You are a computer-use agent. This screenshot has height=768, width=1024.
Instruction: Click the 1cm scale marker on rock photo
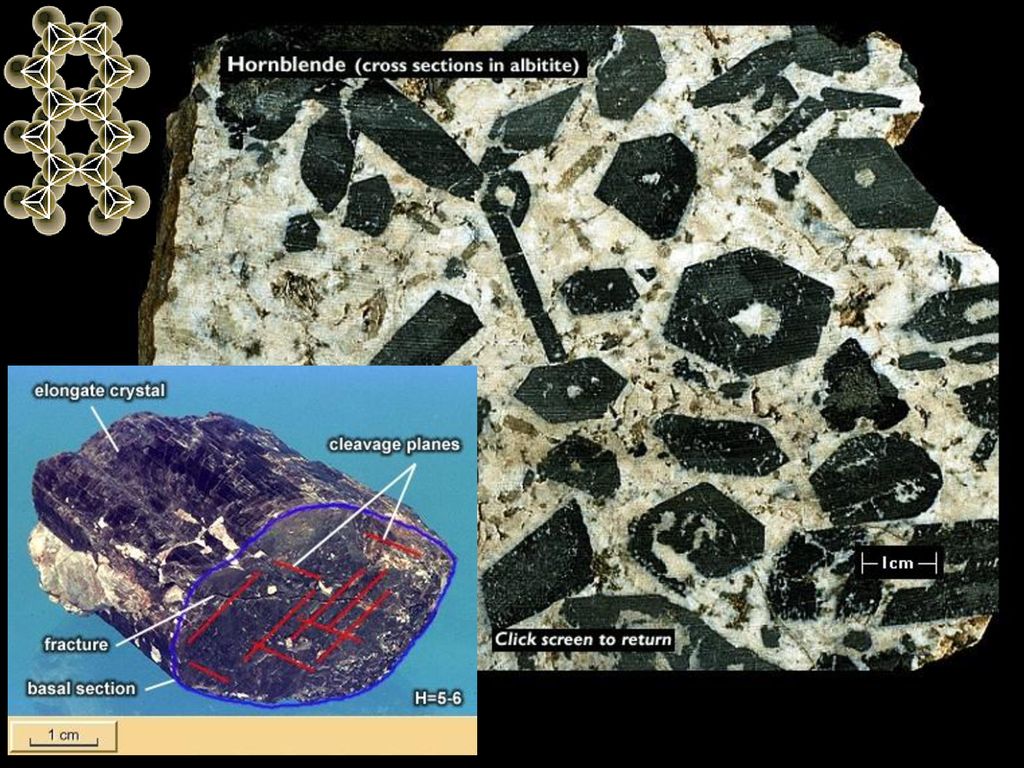coord(899,562)
